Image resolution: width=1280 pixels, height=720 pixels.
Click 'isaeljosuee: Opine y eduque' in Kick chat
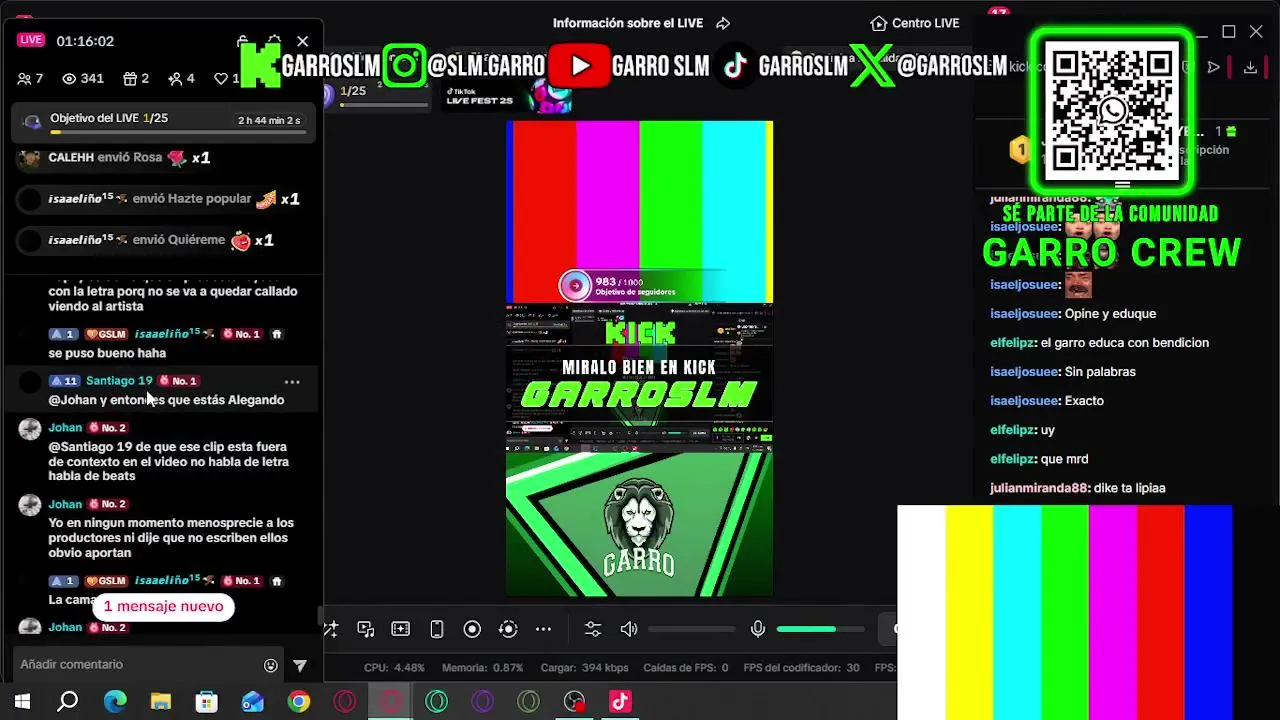click(1073, 314)
